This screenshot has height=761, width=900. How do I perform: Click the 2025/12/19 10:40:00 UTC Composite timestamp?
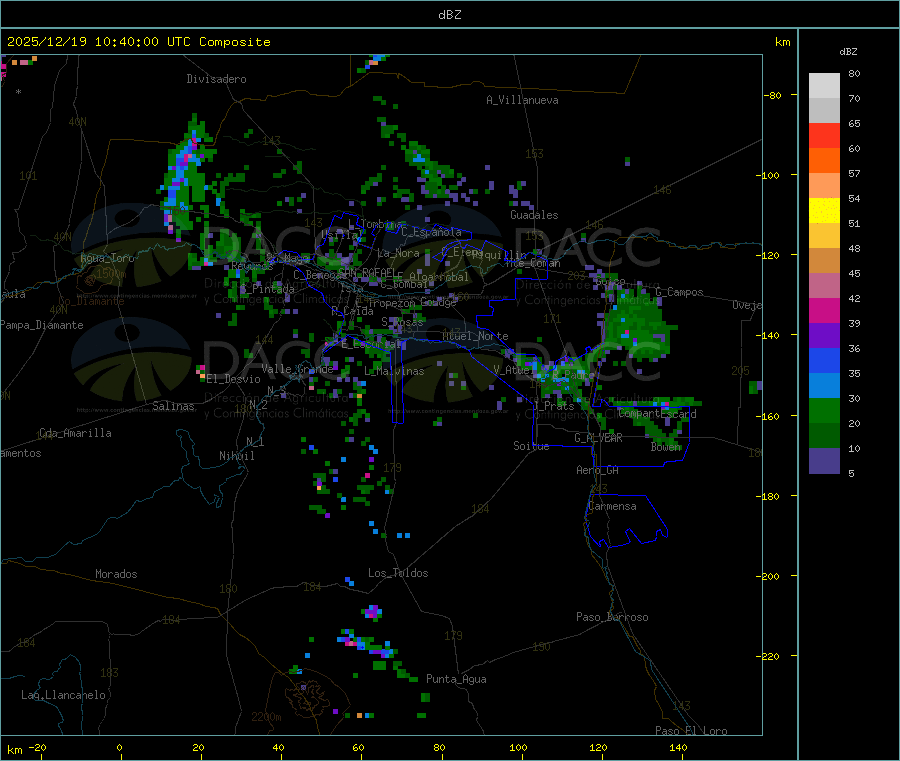pos(138,42)
